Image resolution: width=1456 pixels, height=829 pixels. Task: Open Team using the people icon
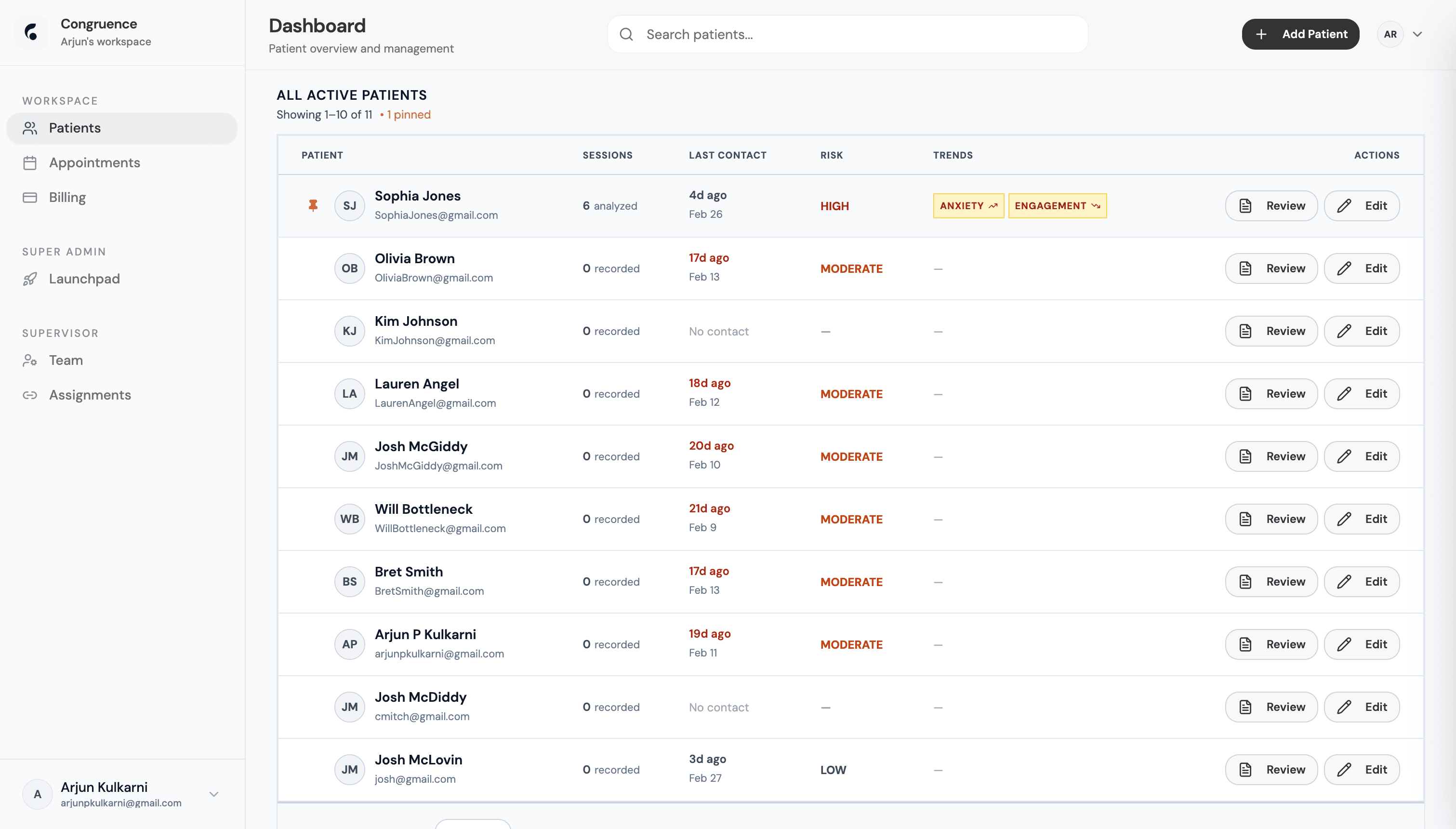pos(31,360)
